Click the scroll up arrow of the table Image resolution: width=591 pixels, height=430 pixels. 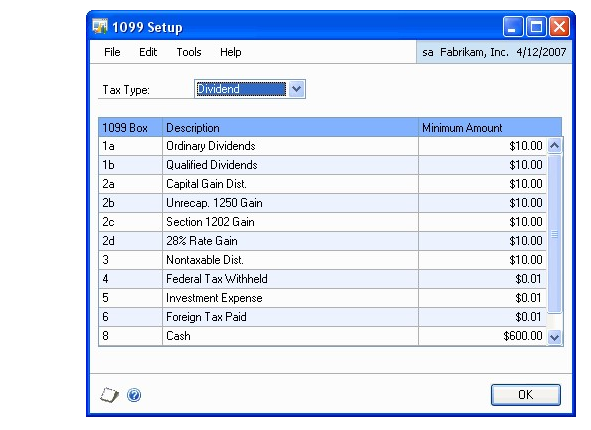point(554,146)
